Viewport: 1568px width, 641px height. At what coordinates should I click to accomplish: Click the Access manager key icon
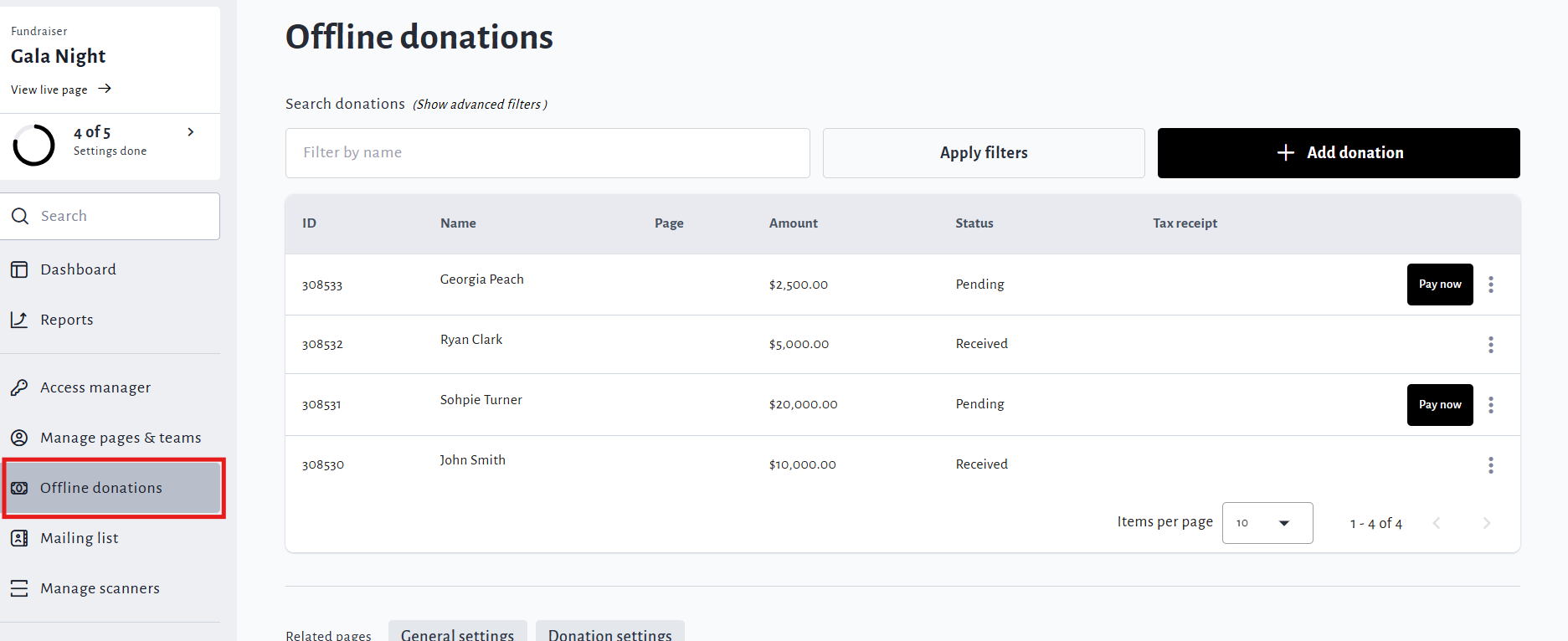(x=19, y=387)
